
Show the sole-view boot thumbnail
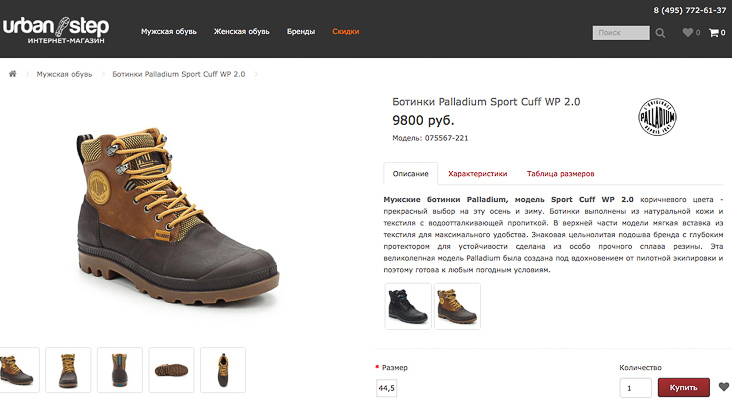click(x=171, y=370)
